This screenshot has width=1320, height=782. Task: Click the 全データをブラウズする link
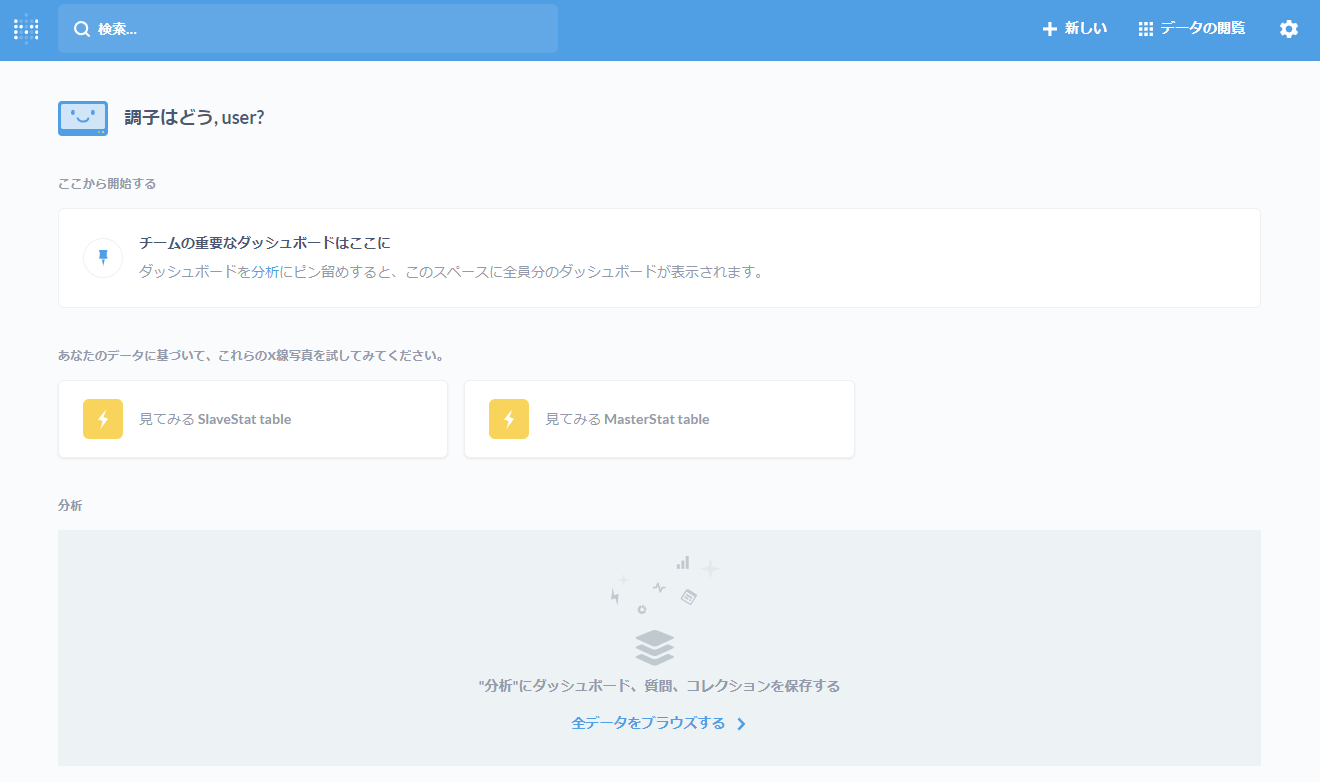pos(648,723)
